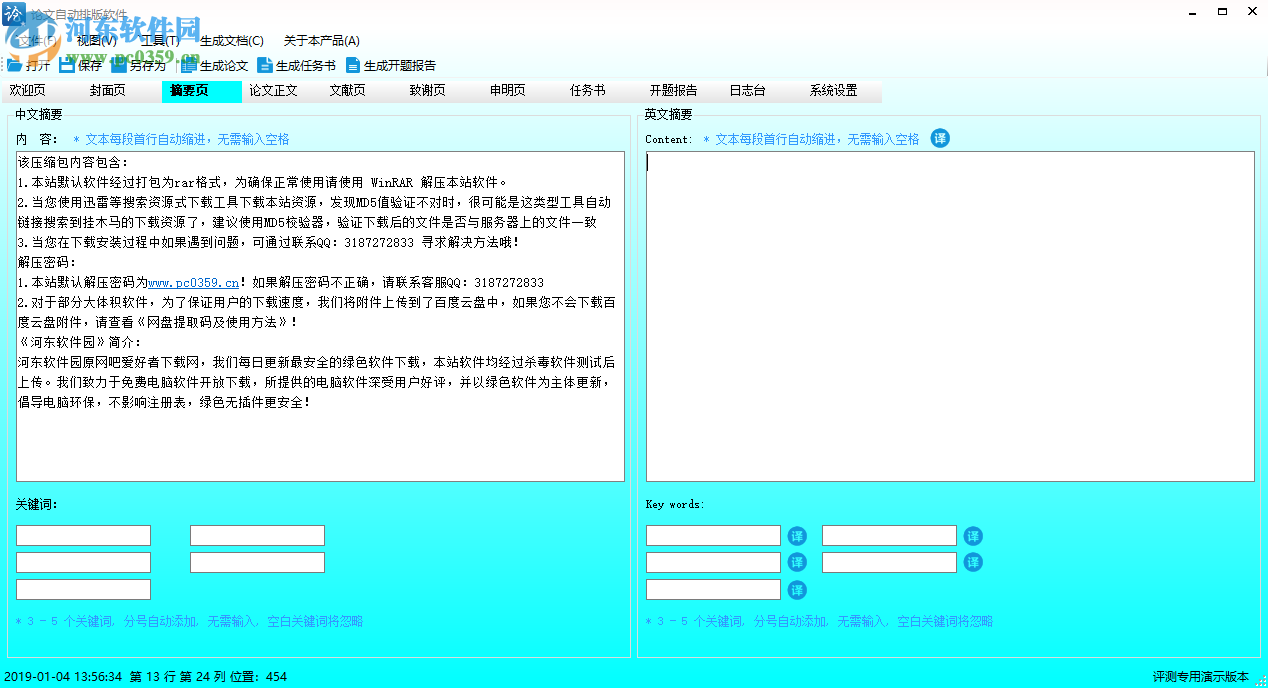Click the Save (保存) toolbar icon
Image resolution: width=1268 pixels, height=688 pixels.
[67, 65]
